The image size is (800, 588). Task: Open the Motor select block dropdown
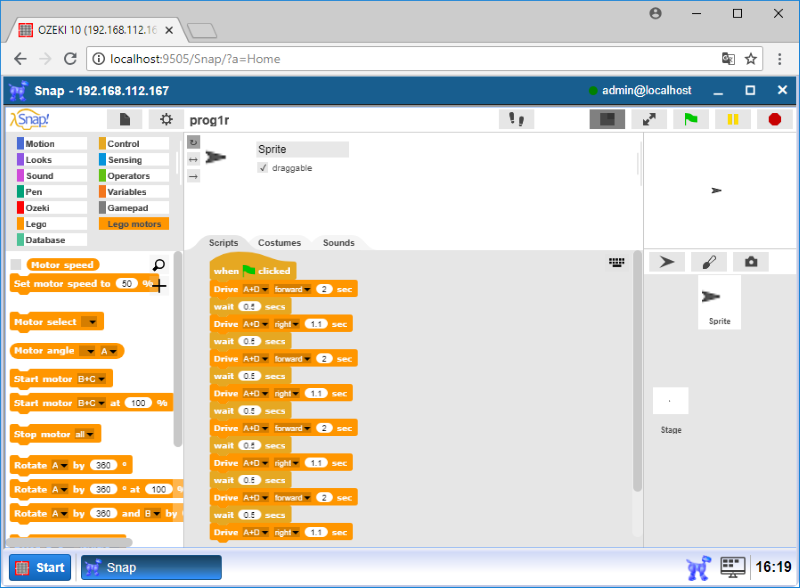click(x=91, y=322)
